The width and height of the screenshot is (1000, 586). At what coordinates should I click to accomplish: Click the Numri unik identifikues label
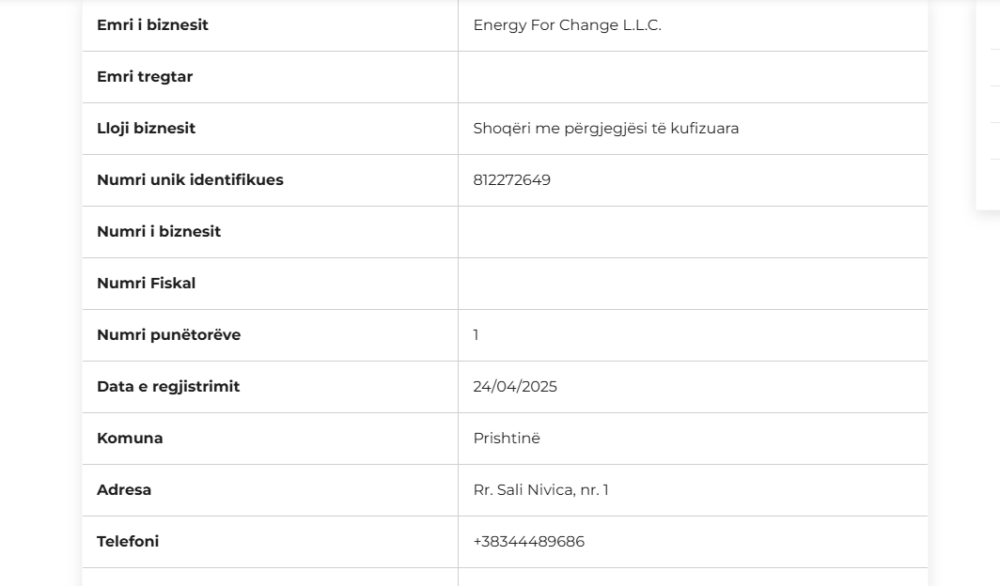click(190, 180)
